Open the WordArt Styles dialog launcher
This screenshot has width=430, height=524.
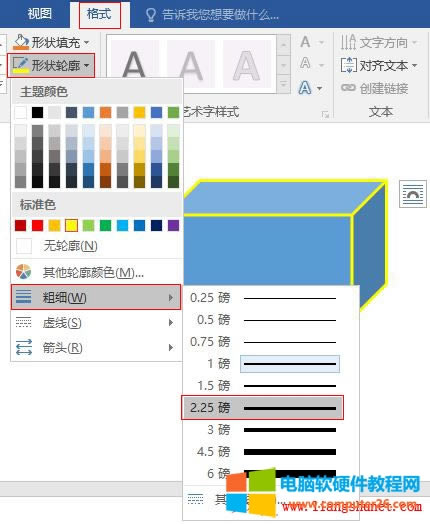pyautogui.click(x=325, y=115)
